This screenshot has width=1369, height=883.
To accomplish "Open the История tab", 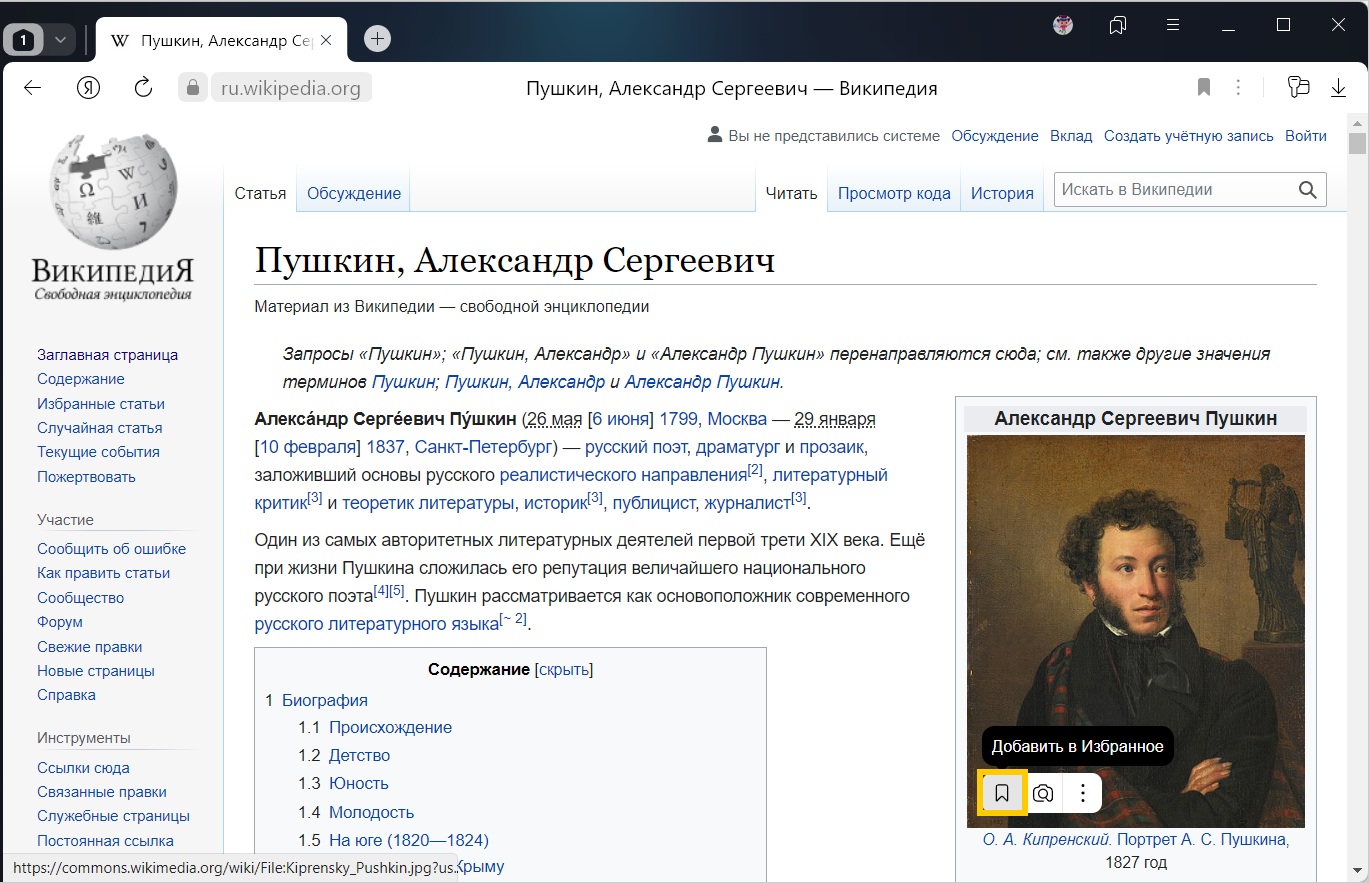I will tap(1002, 194).
